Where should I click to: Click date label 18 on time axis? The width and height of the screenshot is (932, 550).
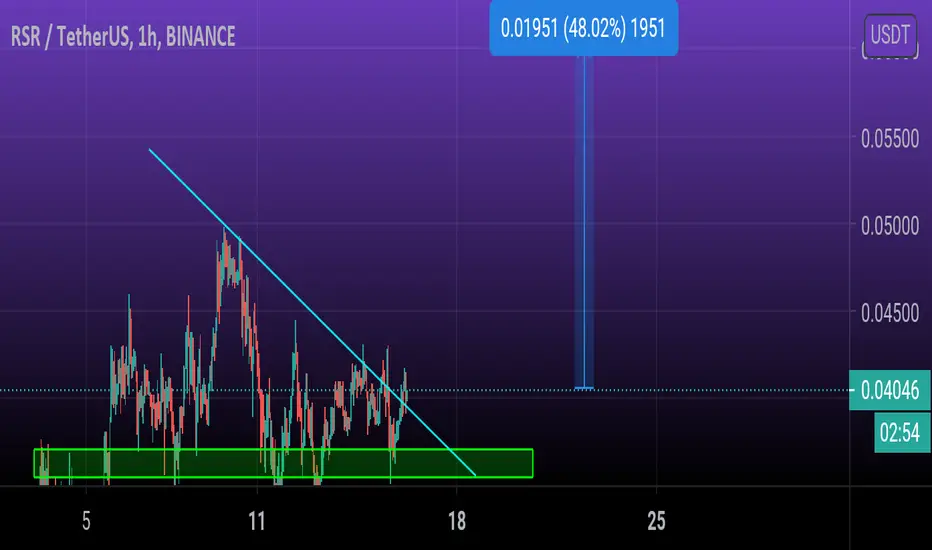(x=456, y=521)
